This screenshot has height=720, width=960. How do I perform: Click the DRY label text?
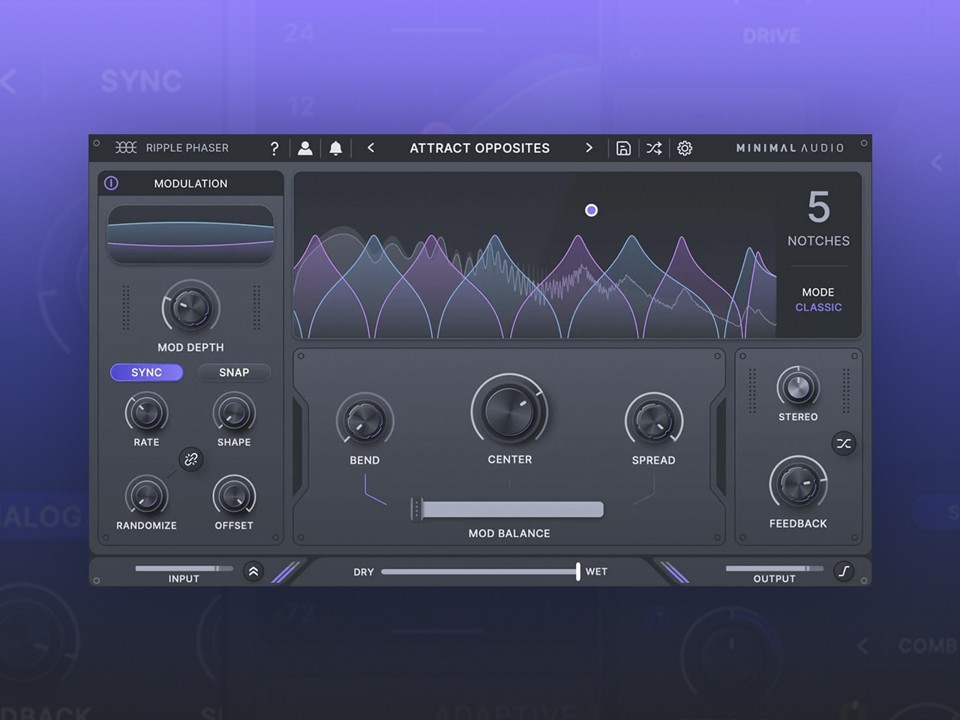pyautogui.click(x=363, y=572)
